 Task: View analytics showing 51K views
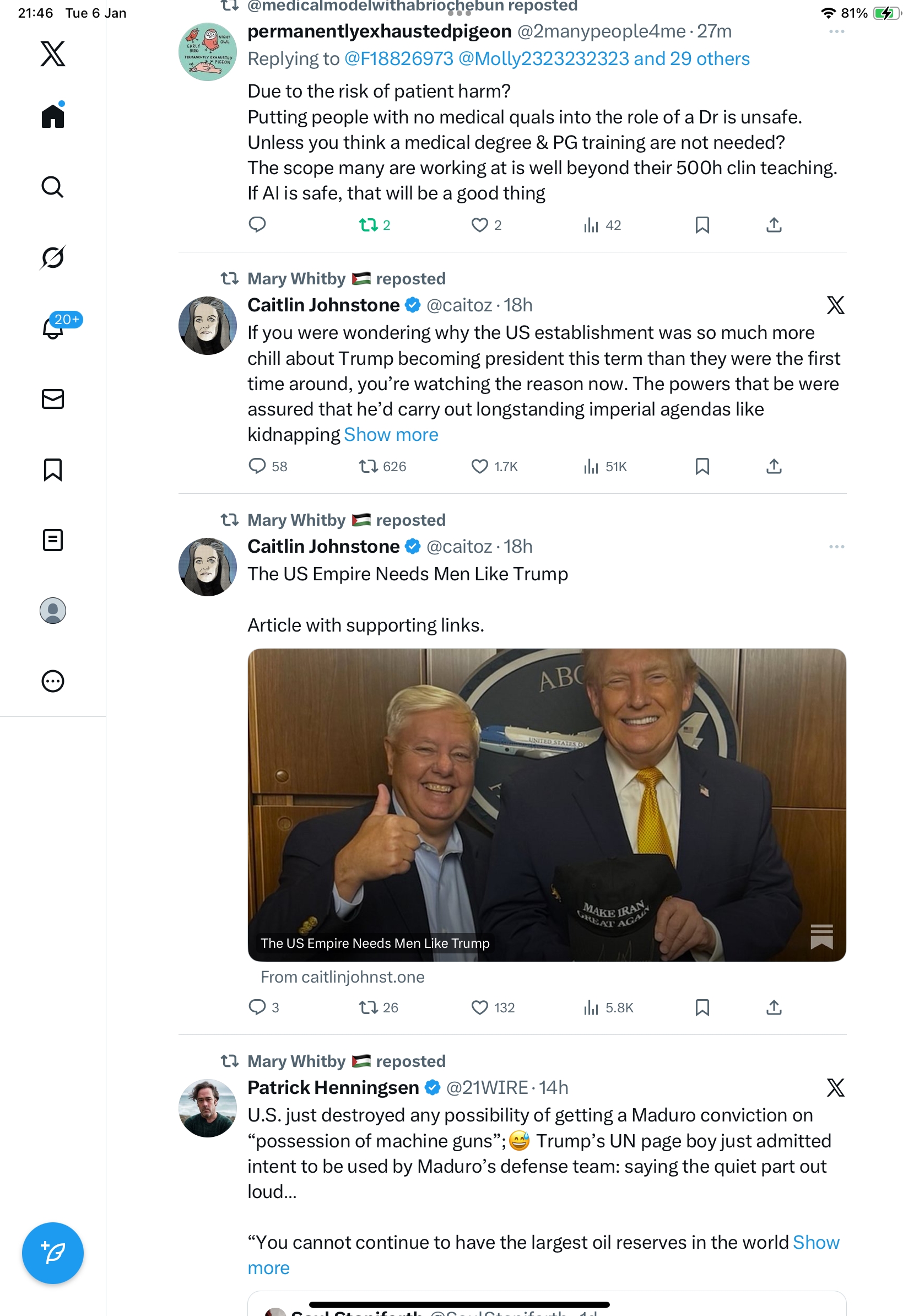click(x=604, y=467)
